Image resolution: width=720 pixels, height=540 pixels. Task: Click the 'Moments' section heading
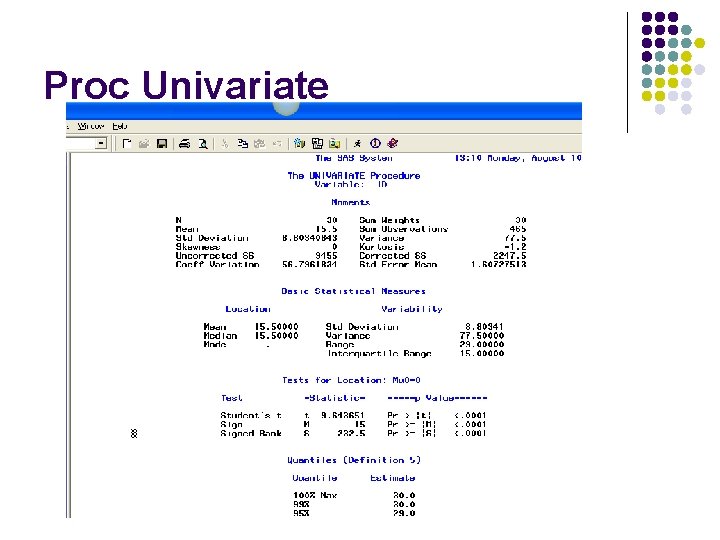[x=350, y=202]
